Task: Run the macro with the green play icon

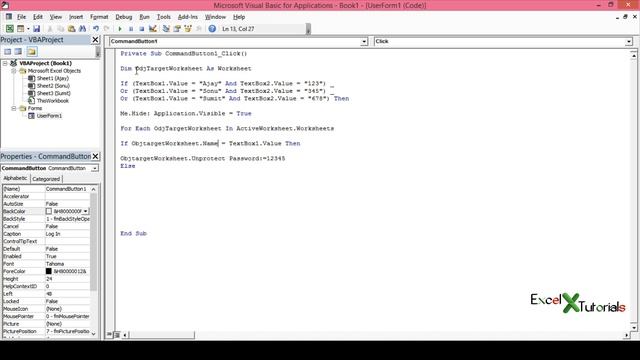Action: tap(120, 29)
